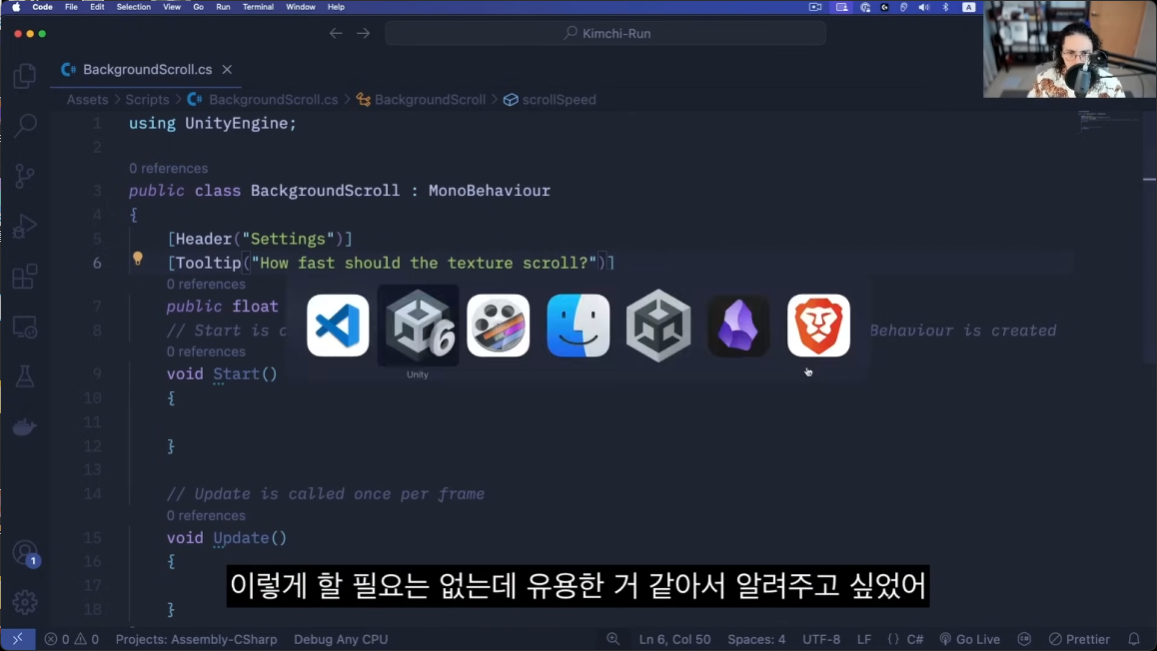Click the remote window status bar icon

coord(18,639)
